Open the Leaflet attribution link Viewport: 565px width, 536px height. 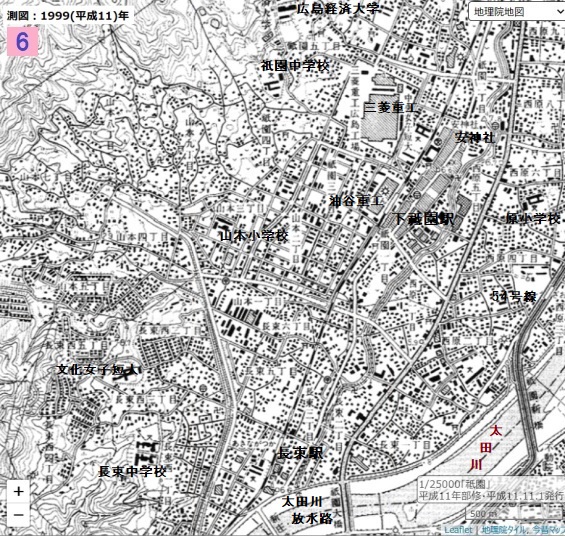click(458, 530)
